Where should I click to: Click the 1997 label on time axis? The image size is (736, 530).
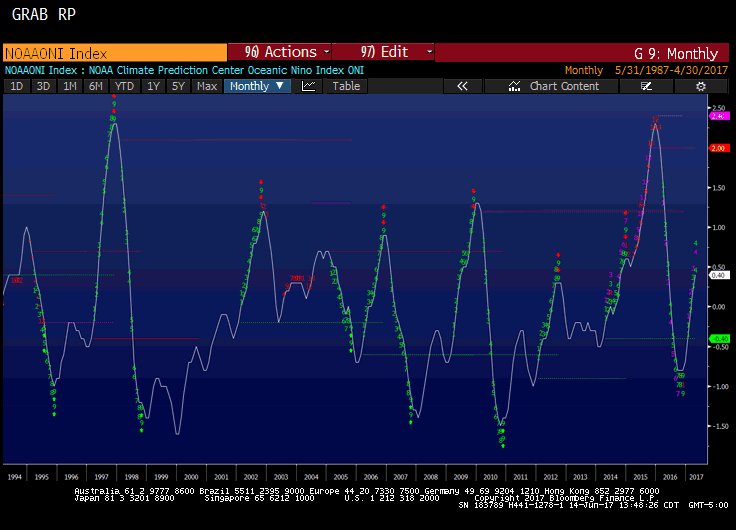101,477
